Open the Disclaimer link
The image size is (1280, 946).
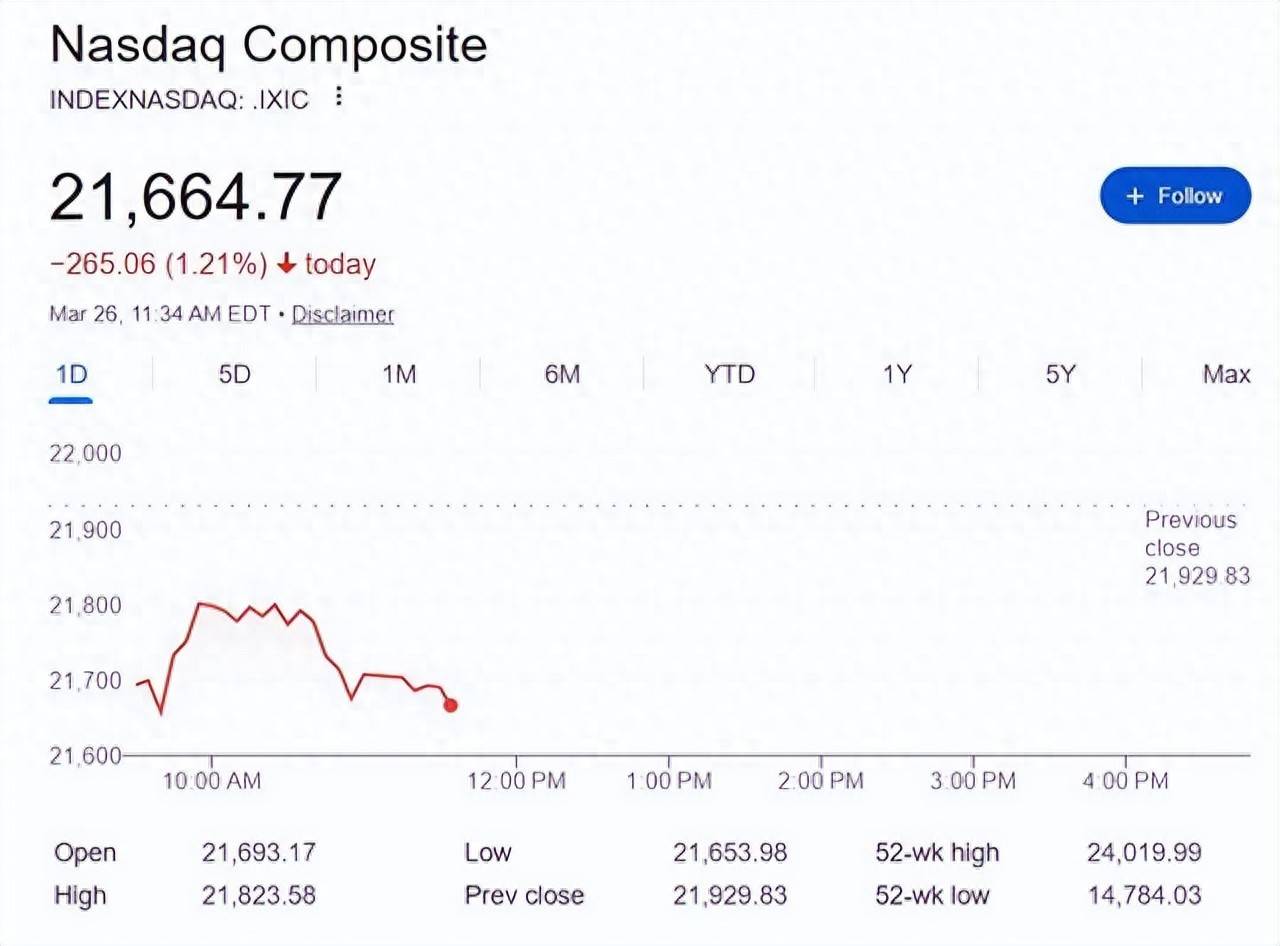coord(343,315)
